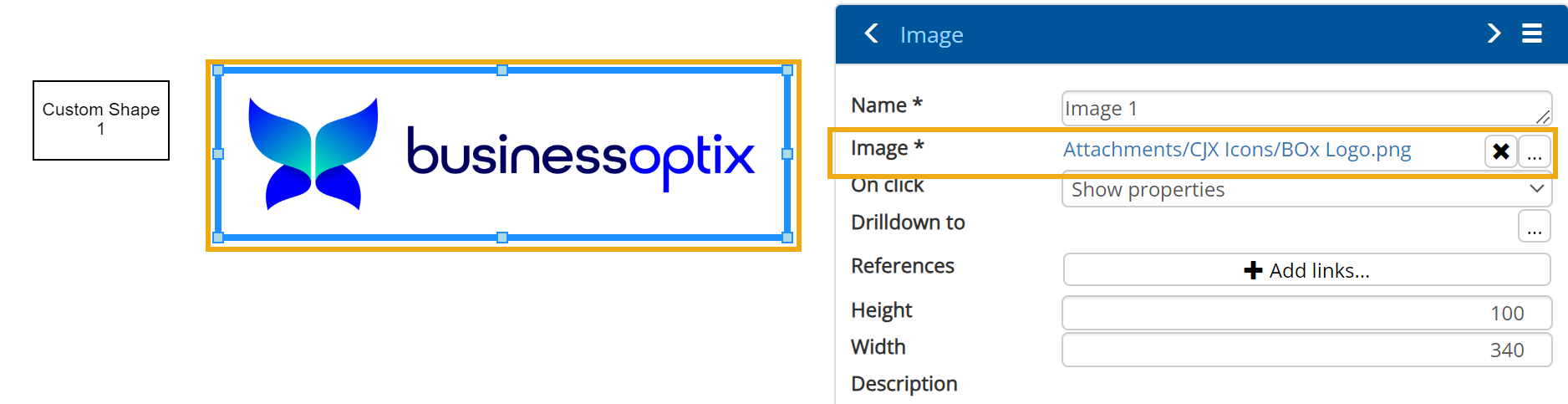Click the back chevron in Image panel header

pos(871,33)
